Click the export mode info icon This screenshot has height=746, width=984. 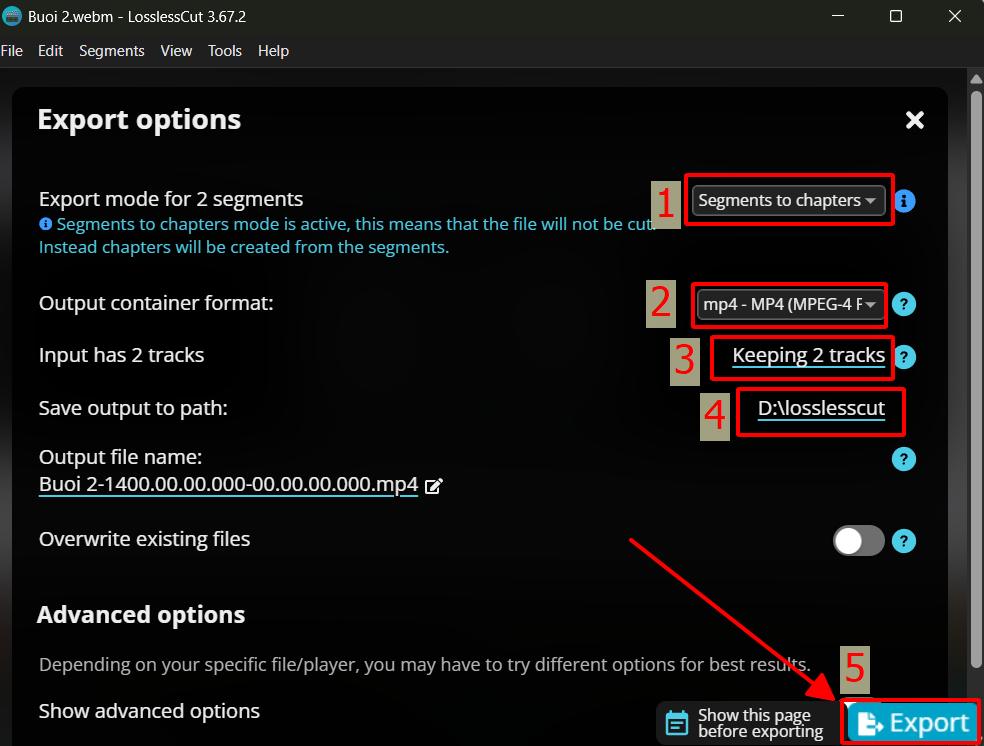point(904,201)
